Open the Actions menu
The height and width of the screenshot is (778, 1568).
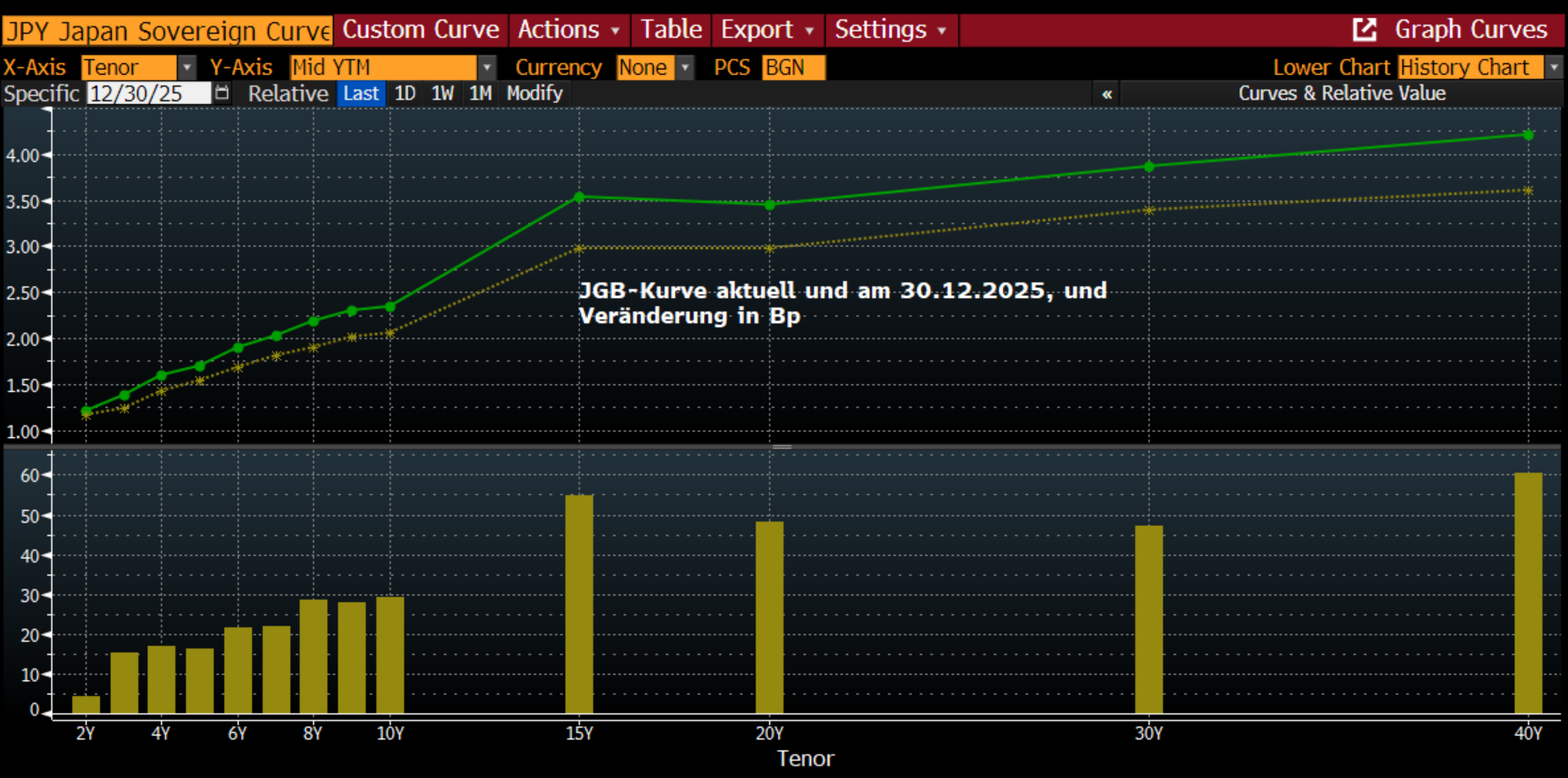[x=568, y=30]
